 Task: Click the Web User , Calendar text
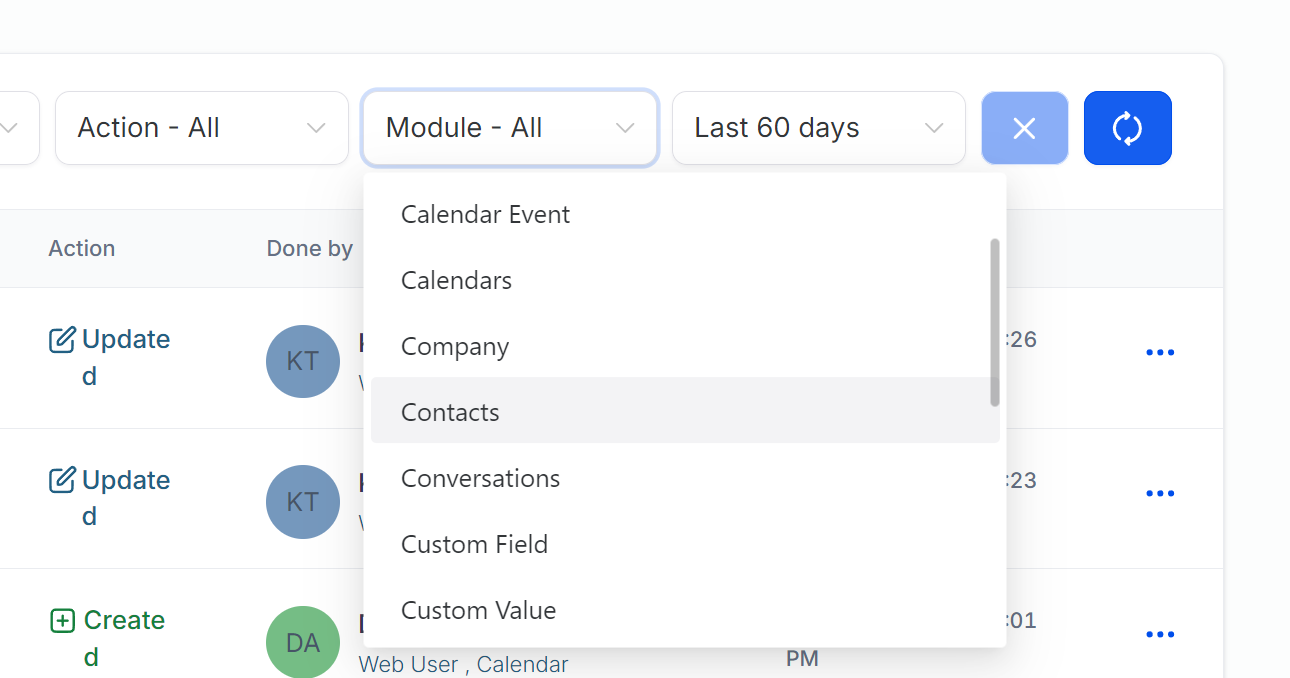(x=463, y=664)
